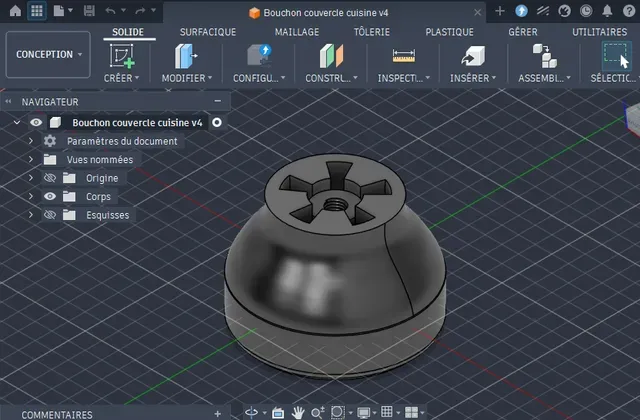Screen dimensions: 640x420
Task: Open the INSPECTER dropdown menu
Action: [404, 78]
